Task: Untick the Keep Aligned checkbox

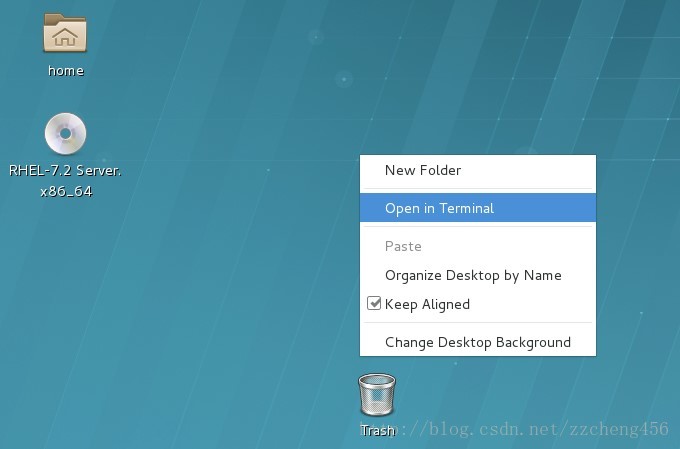Action: pyautogui.click(x=373, y=303)
